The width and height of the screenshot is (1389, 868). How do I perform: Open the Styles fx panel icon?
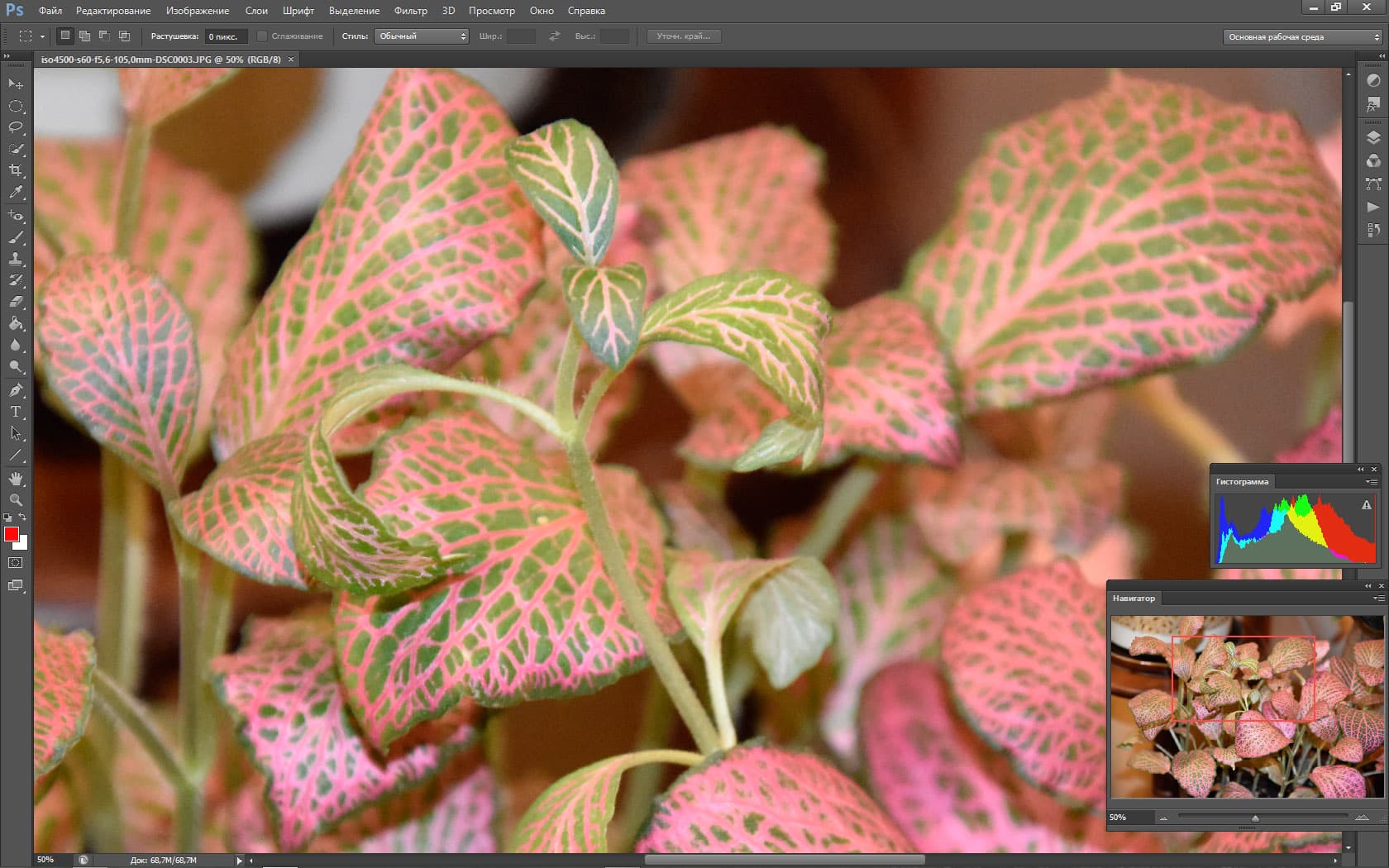click(1373, 105)
